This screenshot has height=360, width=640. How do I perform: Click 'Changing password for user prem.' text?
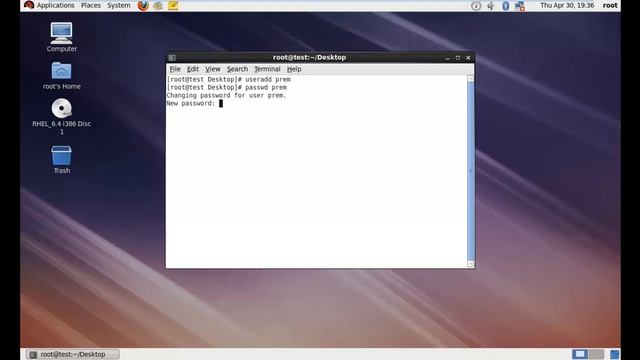(227, 95)
